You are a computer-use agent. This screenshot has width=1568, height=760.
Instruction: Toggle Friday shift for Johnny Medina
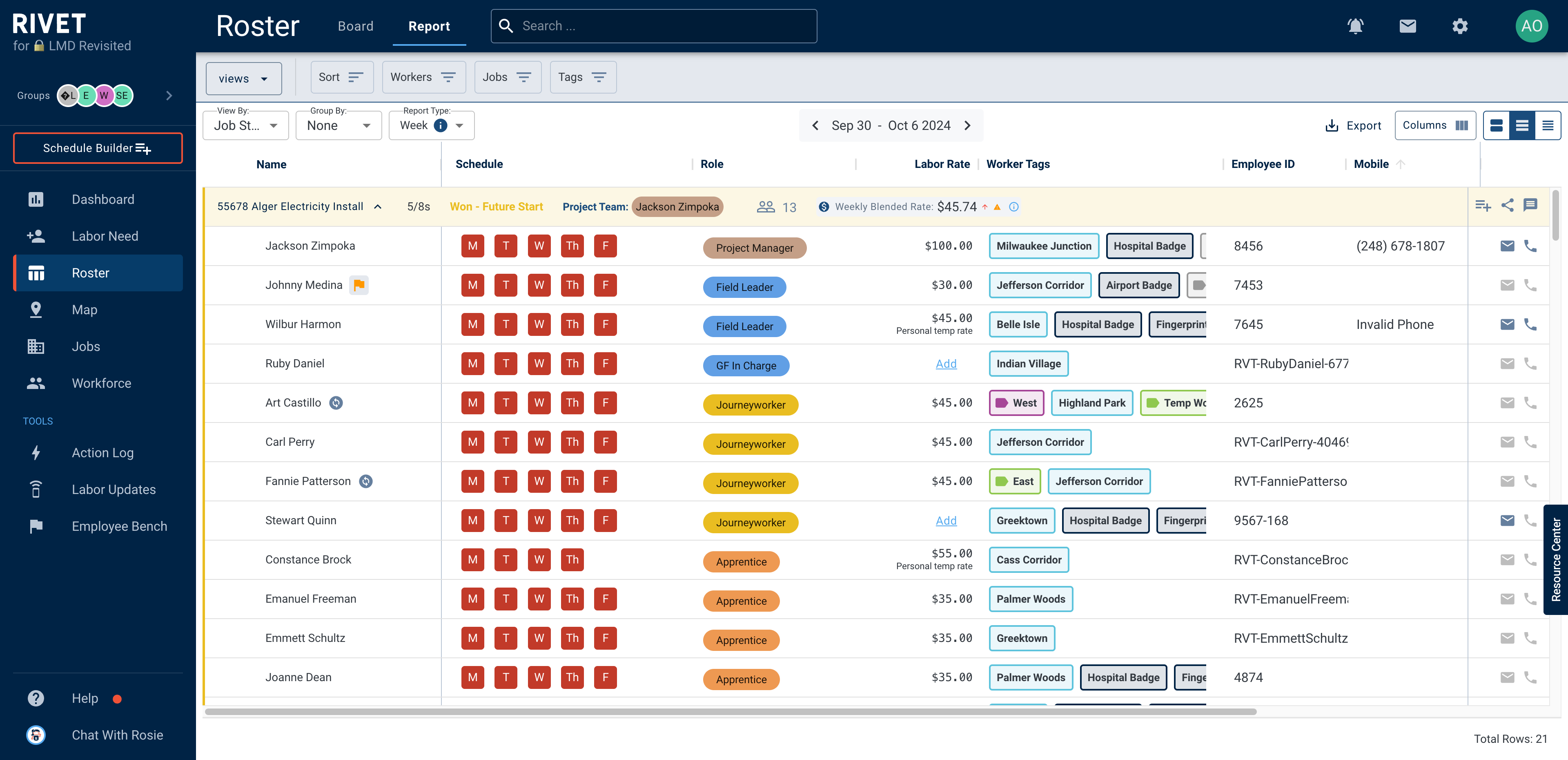605,285
